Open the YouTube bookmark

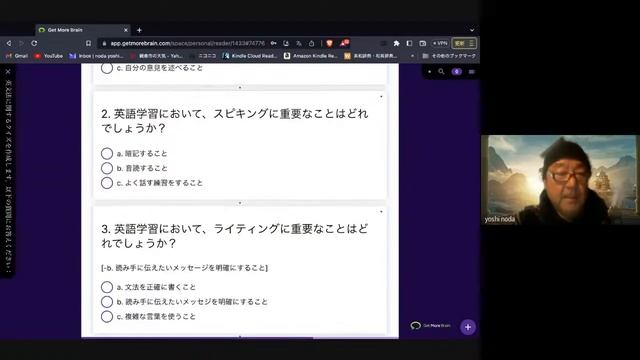(x=49, y=56)
